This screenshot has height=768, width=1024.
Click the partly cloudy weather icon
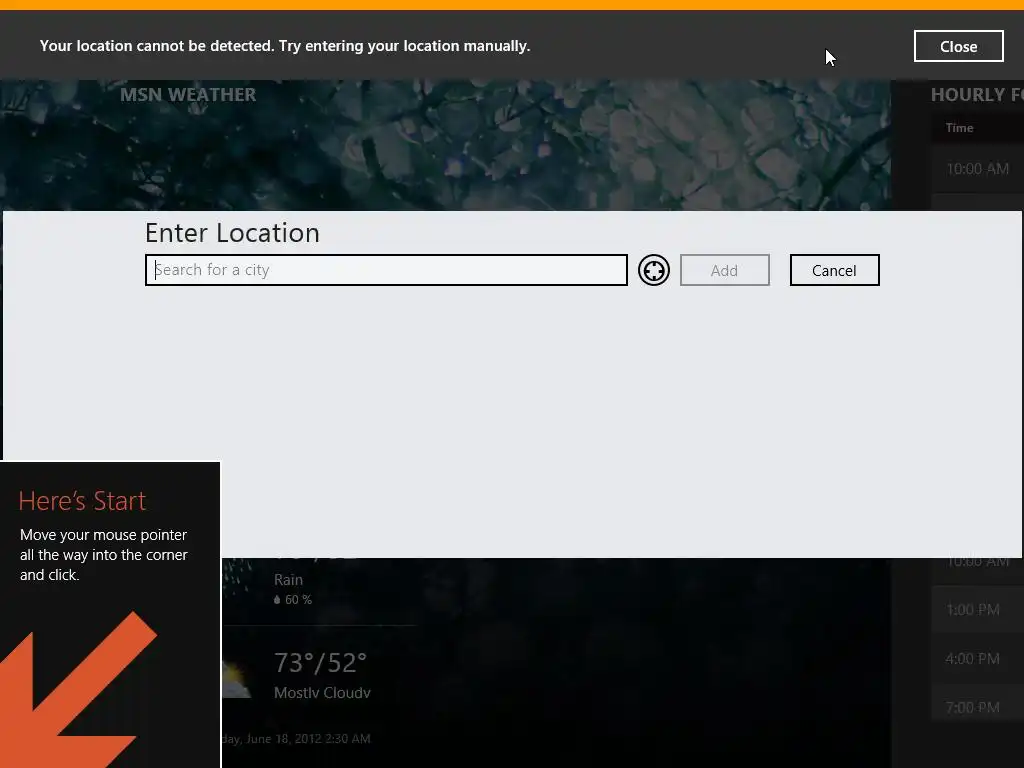coord(236,679)
